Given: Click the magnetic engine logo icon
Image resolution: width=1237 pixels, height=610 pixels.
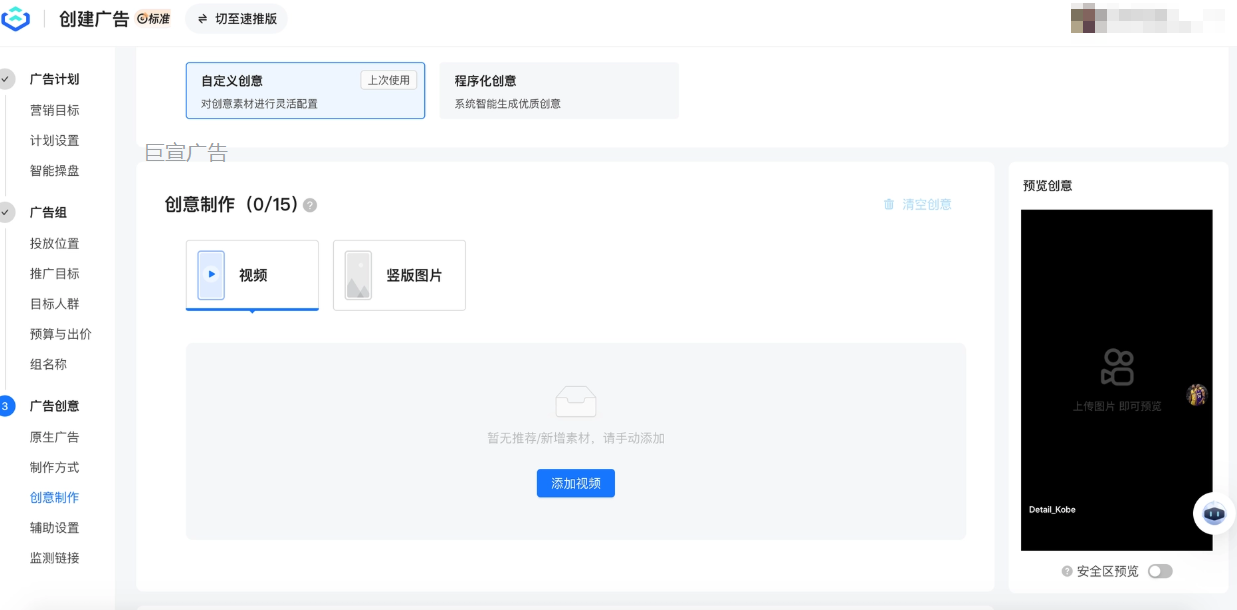Looking at the screenshot, I should click(15, 18).
